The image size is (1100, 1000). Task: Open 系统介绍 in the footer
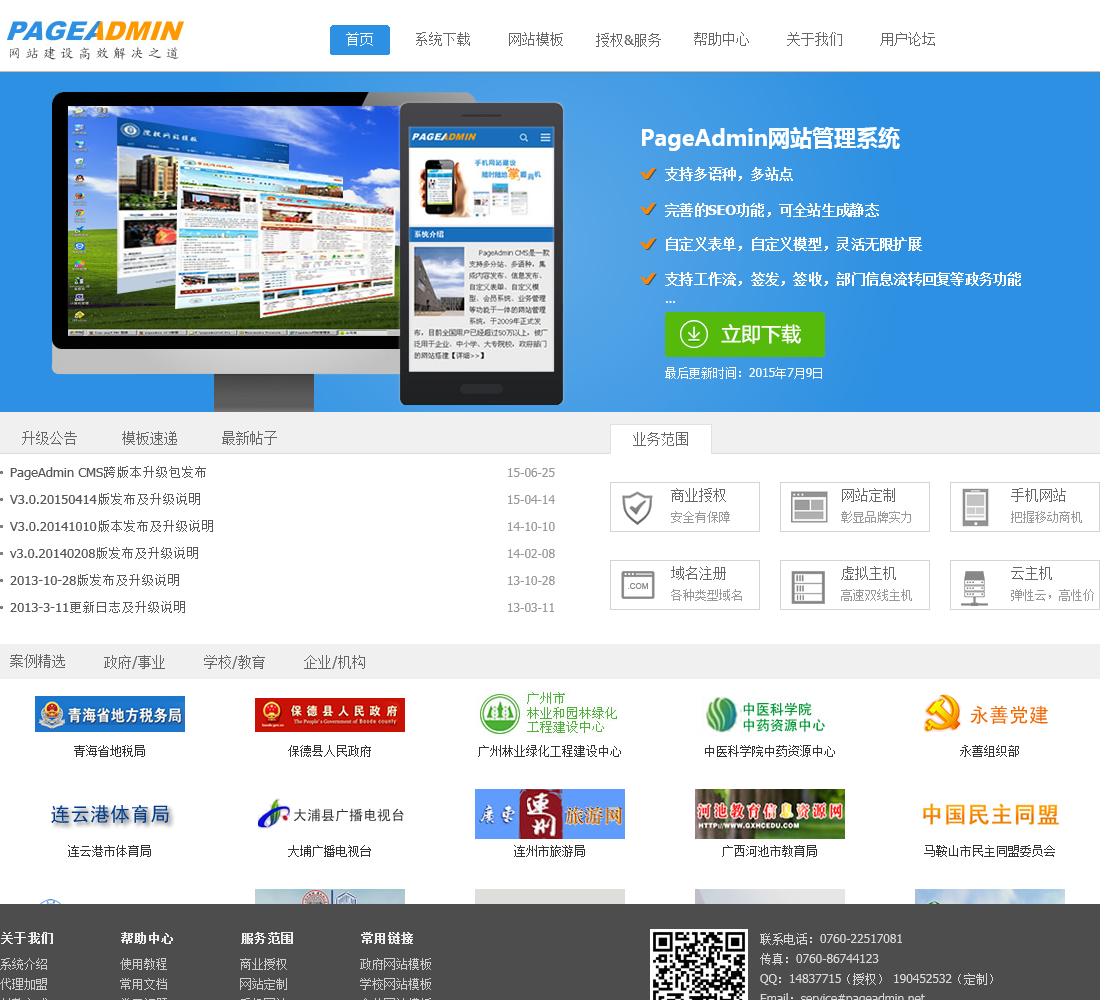pyautogui.click(x=24, y=964)
